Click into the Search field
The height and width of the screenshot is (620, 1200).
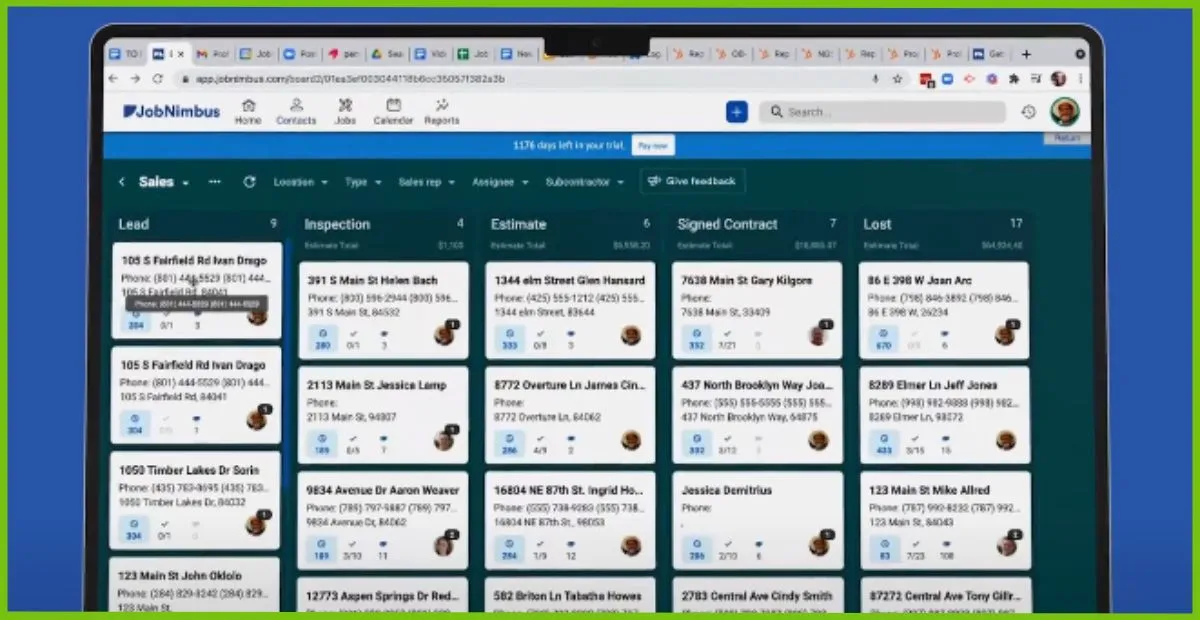882,112
